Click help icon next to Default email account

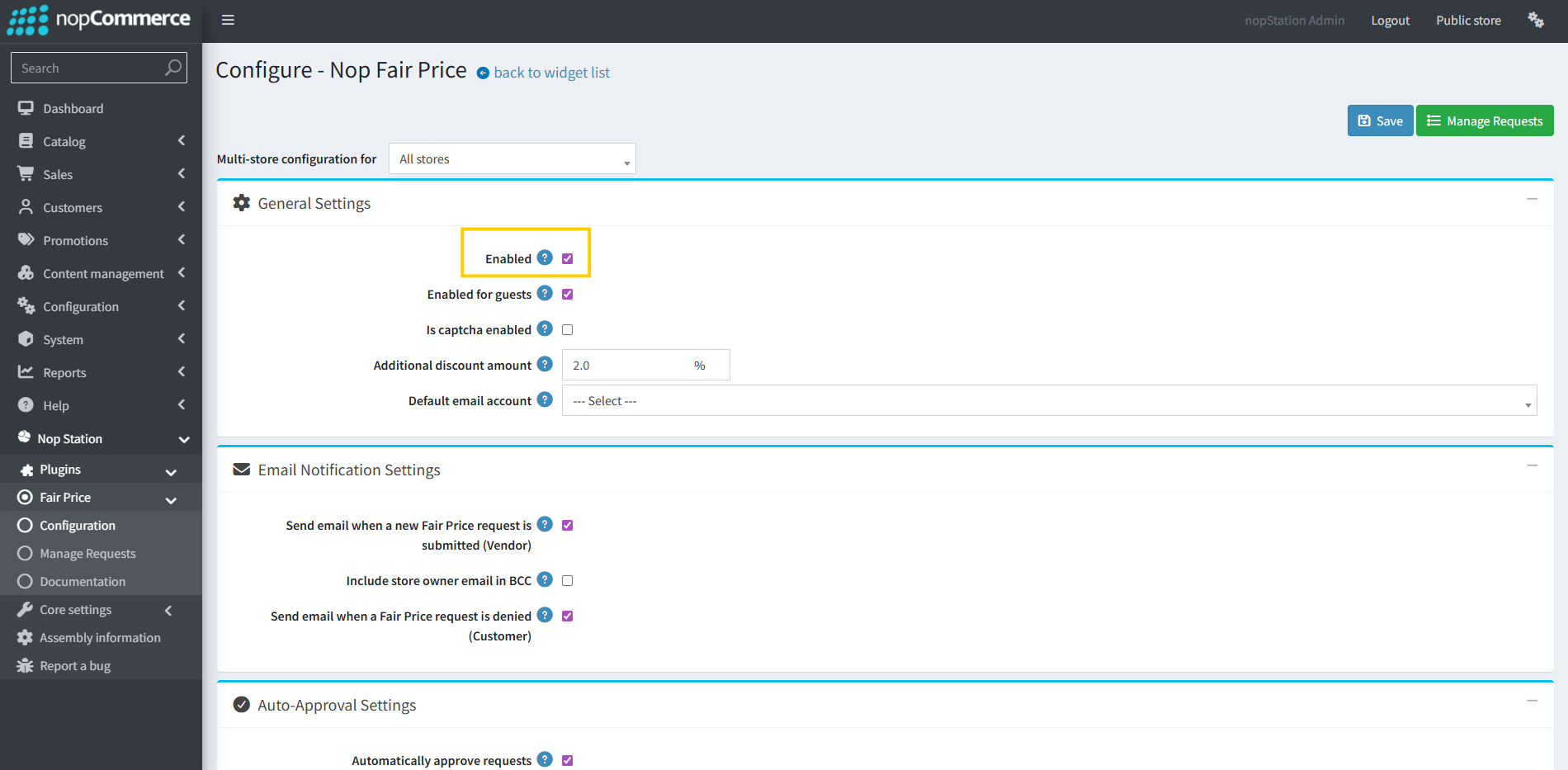coord(545,399)
